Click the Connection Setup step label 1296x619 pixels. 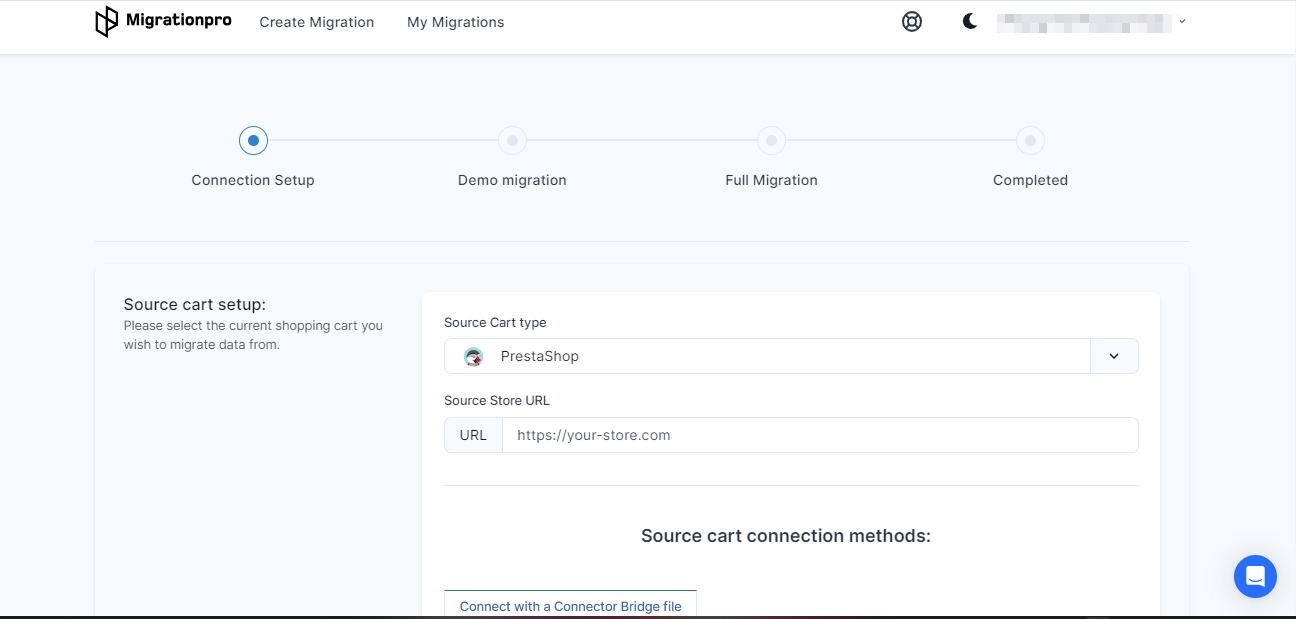[x=253, y=180]
